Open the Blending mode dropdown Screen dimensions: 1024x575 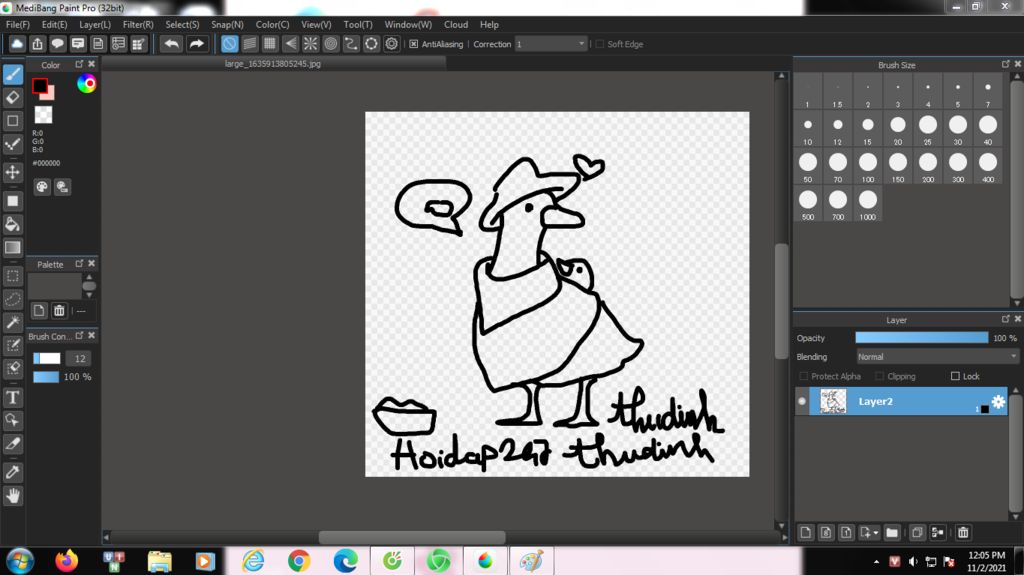937,357
